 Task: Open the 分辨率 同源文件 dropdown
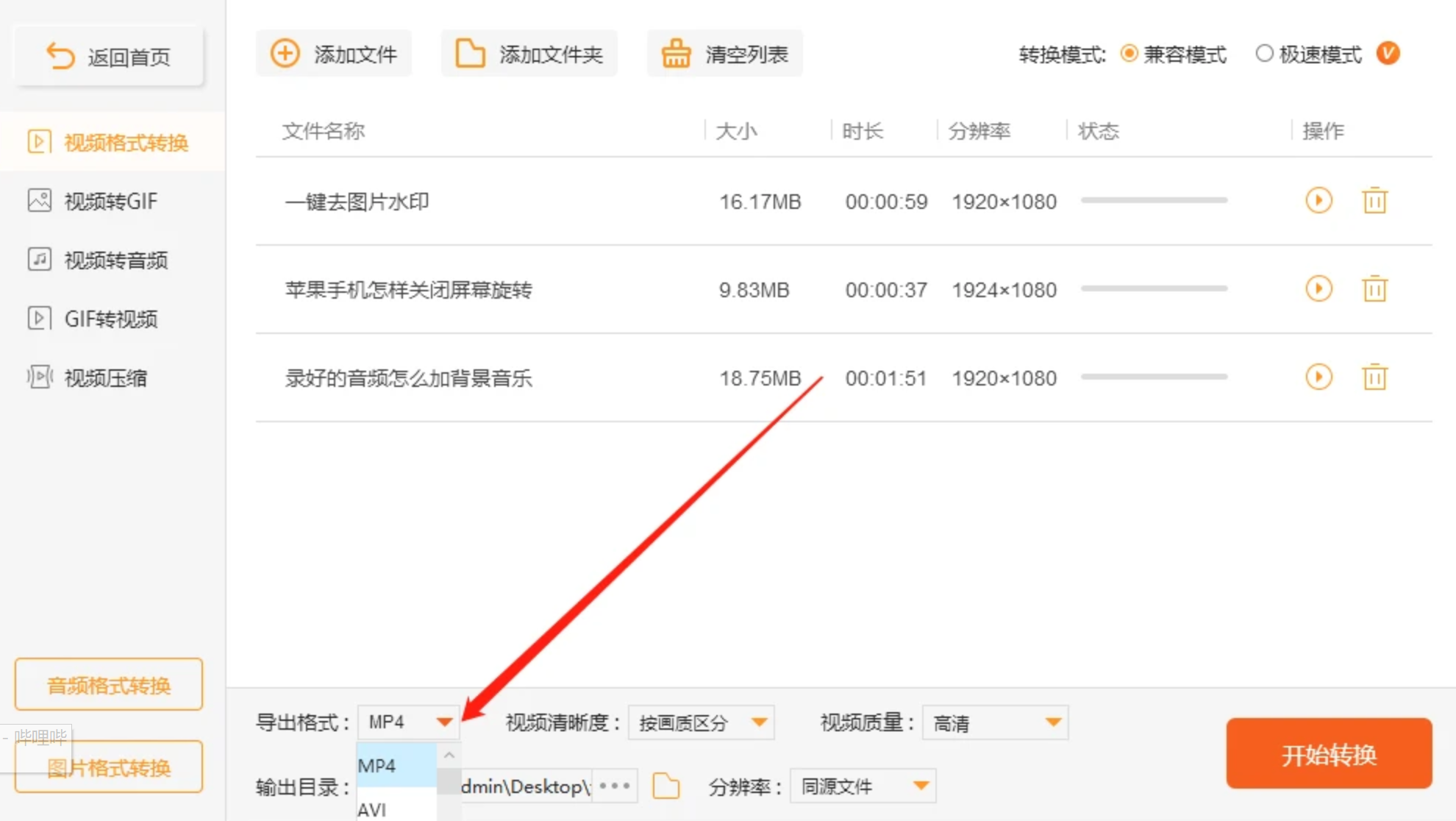pyautogui.click(x=863, y=786)
